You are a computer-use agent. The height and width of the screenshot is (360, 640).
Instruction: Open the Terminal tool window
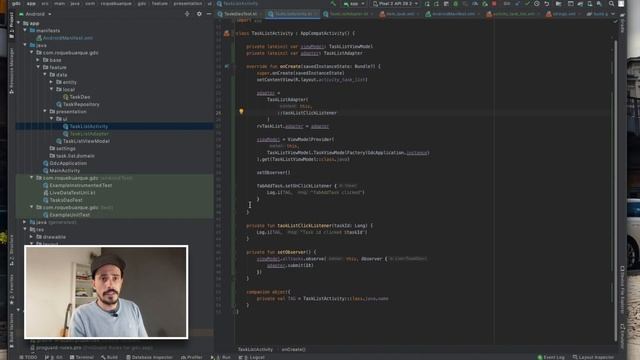point(82,357)
